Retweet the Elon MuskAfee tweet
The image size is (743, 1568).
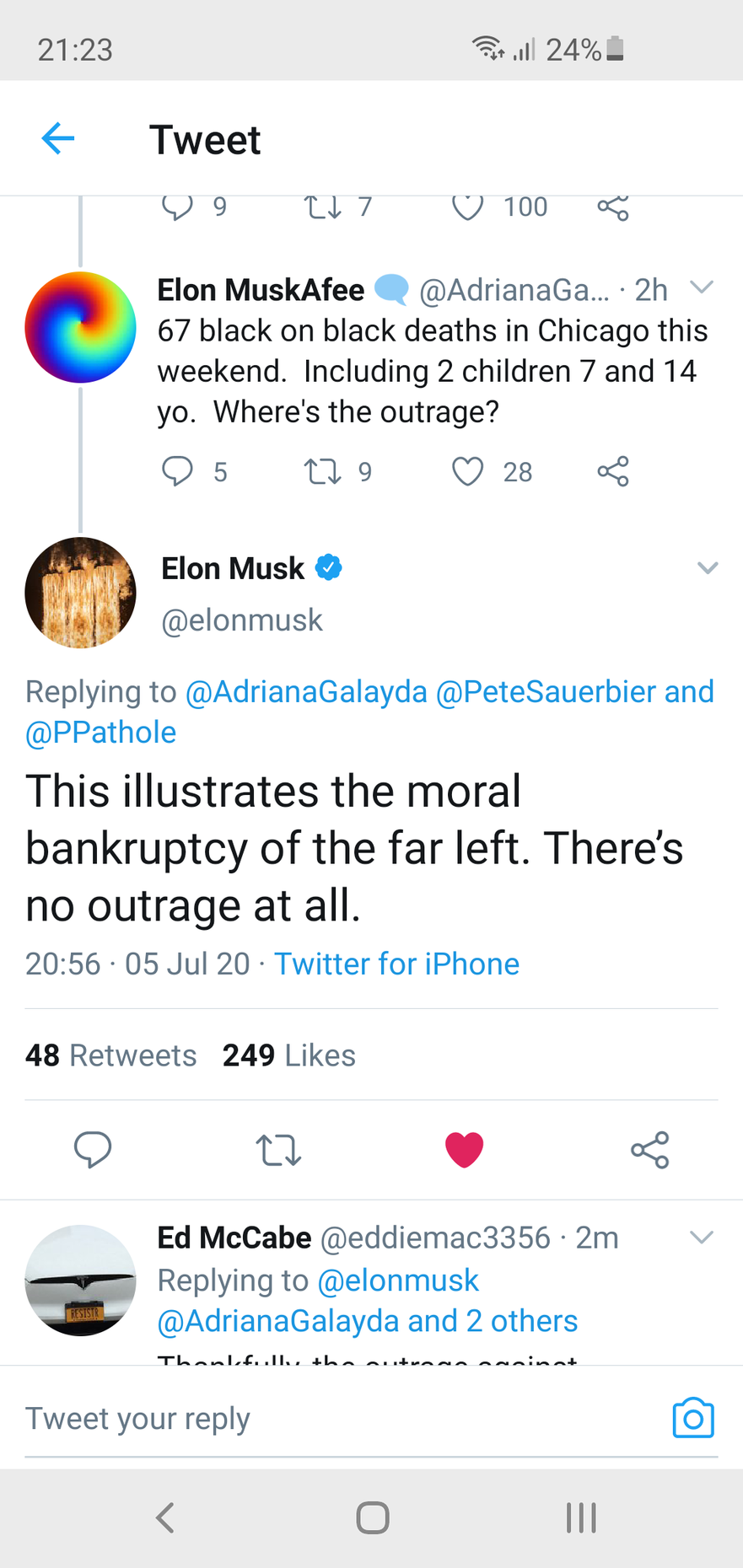tap(322, 471)
